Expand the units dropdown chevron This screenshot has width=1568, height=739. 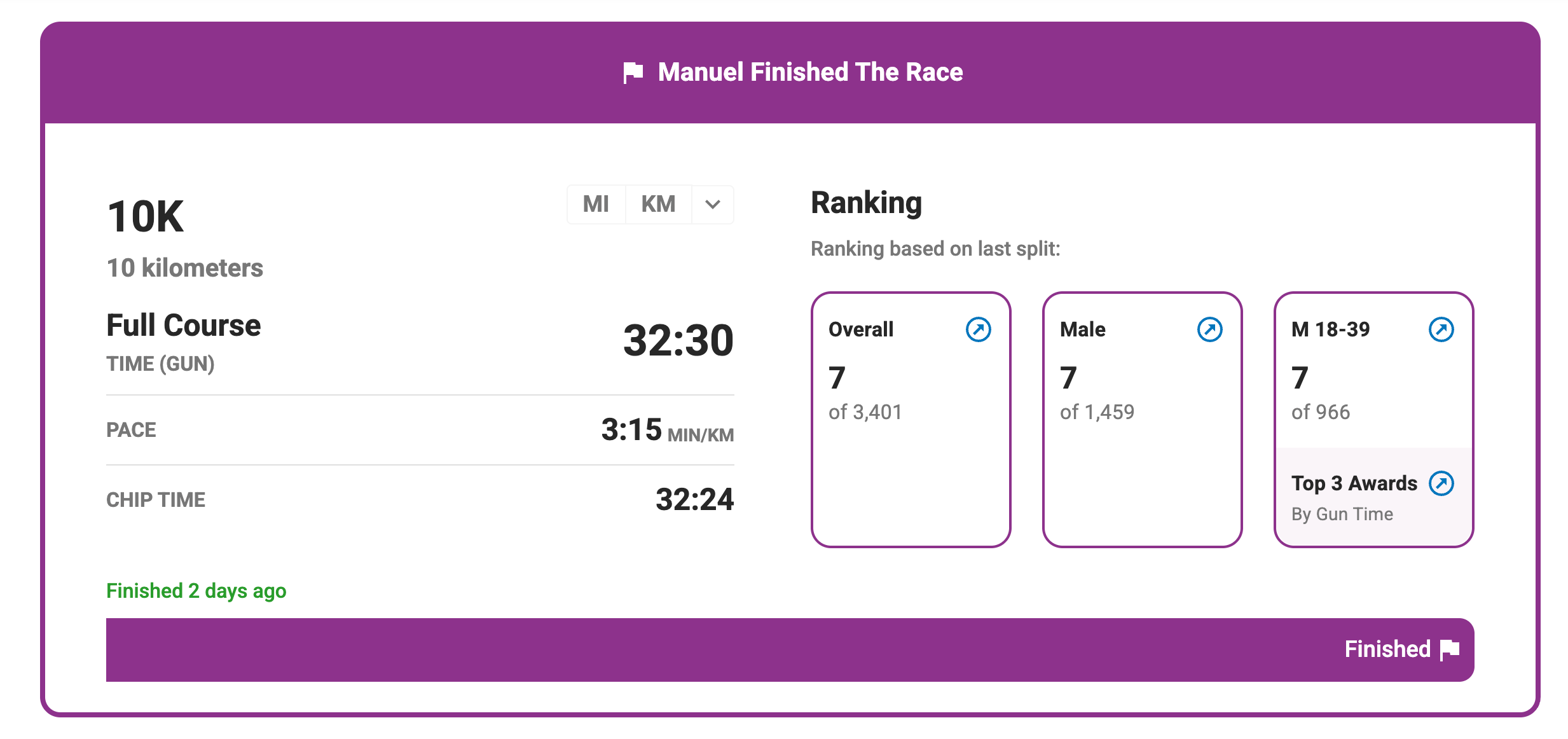[713, 204]
